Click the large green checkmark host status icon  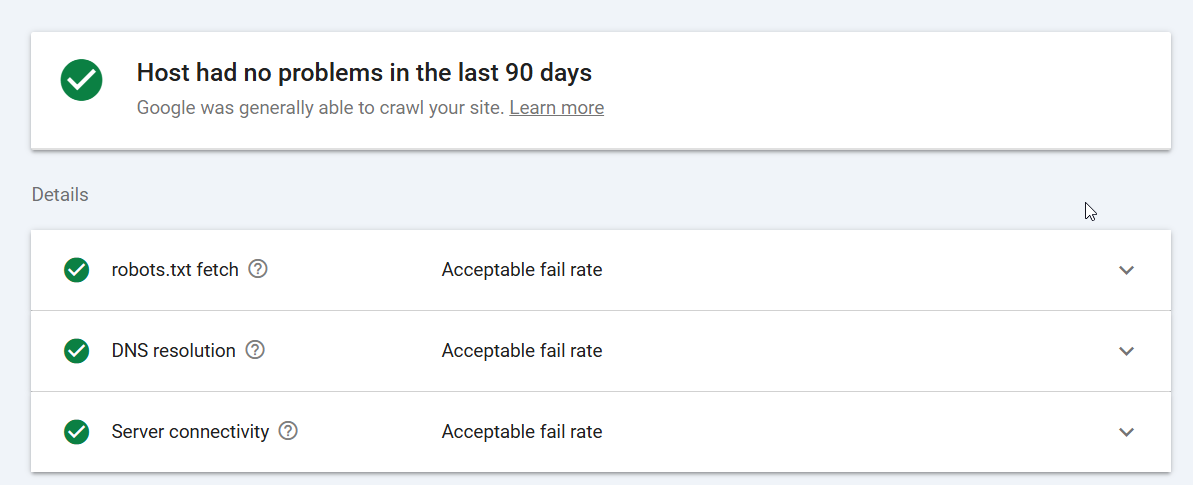click(81, 79)
